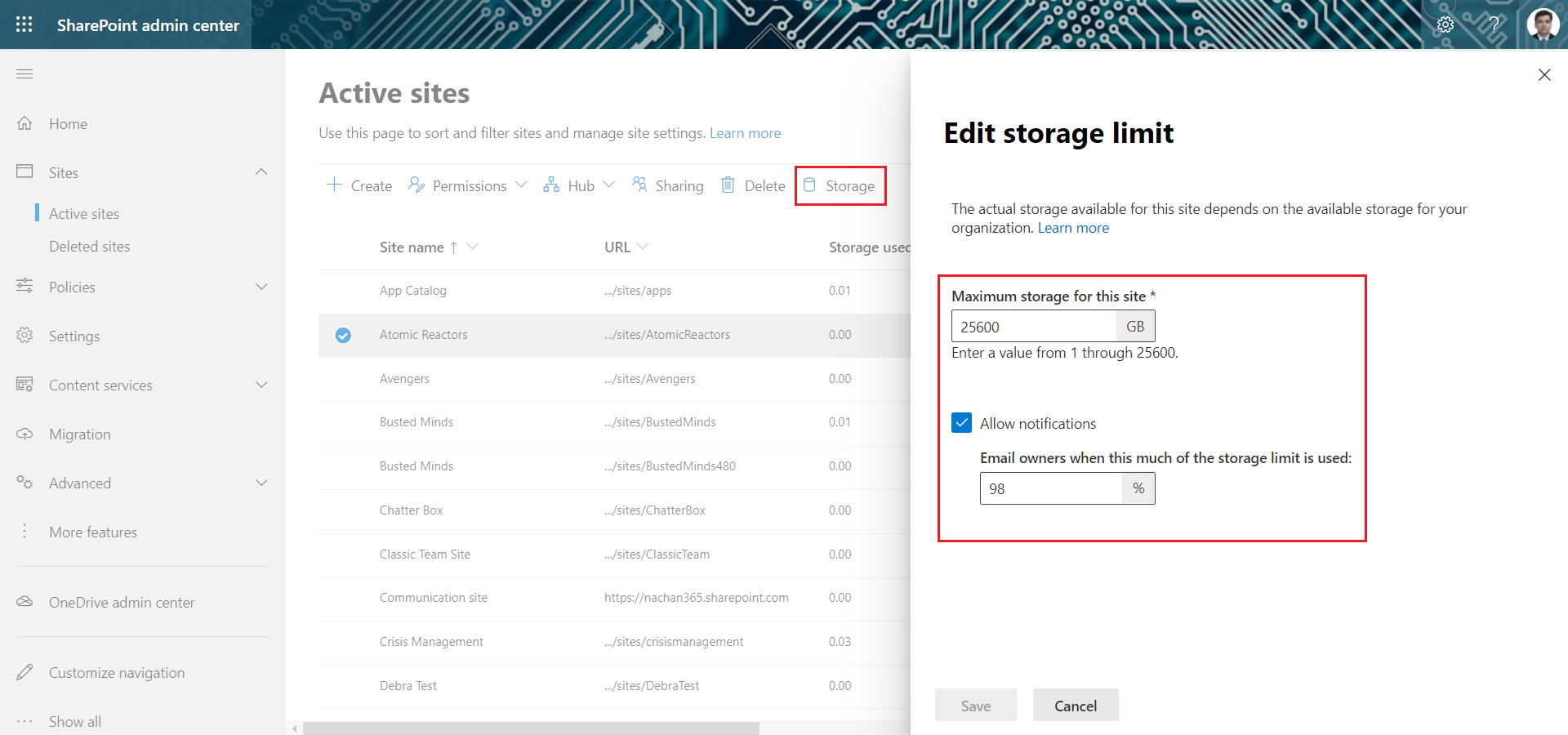Click the Delete trash toolbar button
The image size is (1568, 735).
point(753,186)
